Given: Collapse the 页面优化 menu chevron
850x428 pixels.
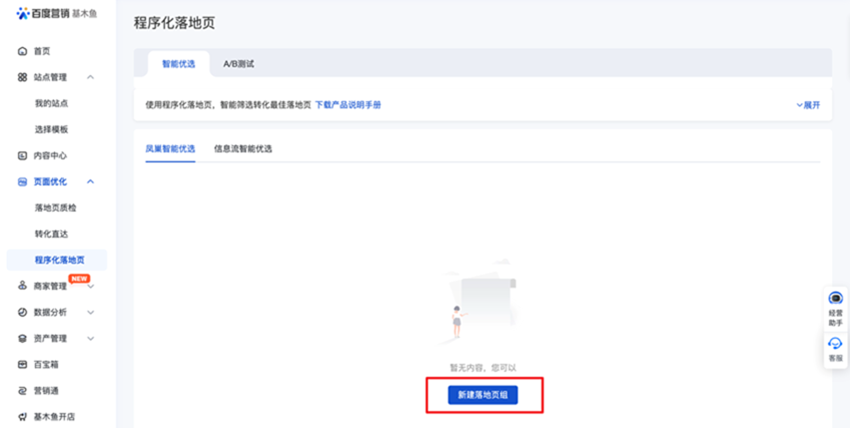Looking at the screenshot, I should [91, 182].
